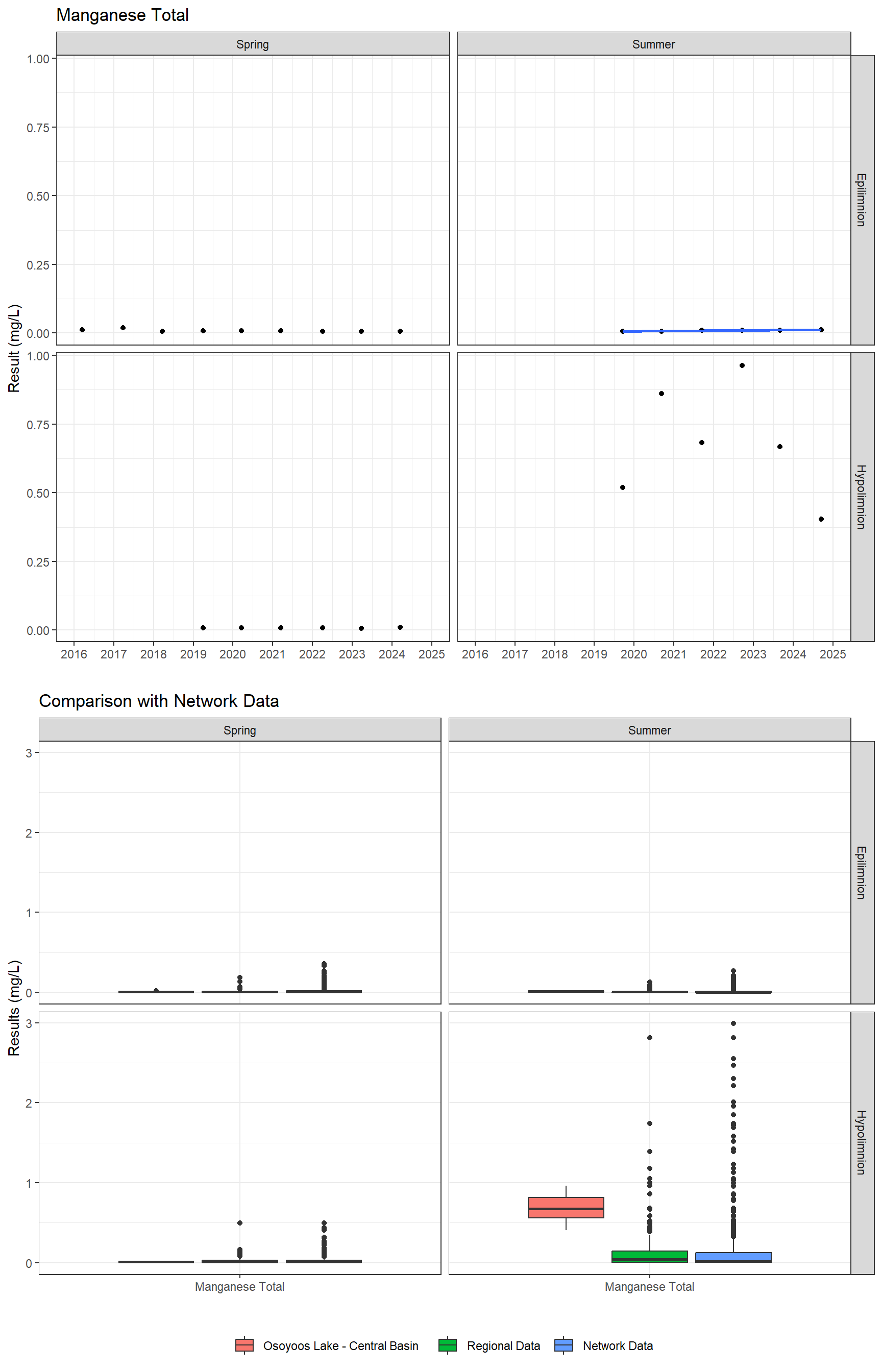Click the 'Comparison with Network Data' title
Image resolution: width=882 pixels, height=1372 pixels.
159,701
